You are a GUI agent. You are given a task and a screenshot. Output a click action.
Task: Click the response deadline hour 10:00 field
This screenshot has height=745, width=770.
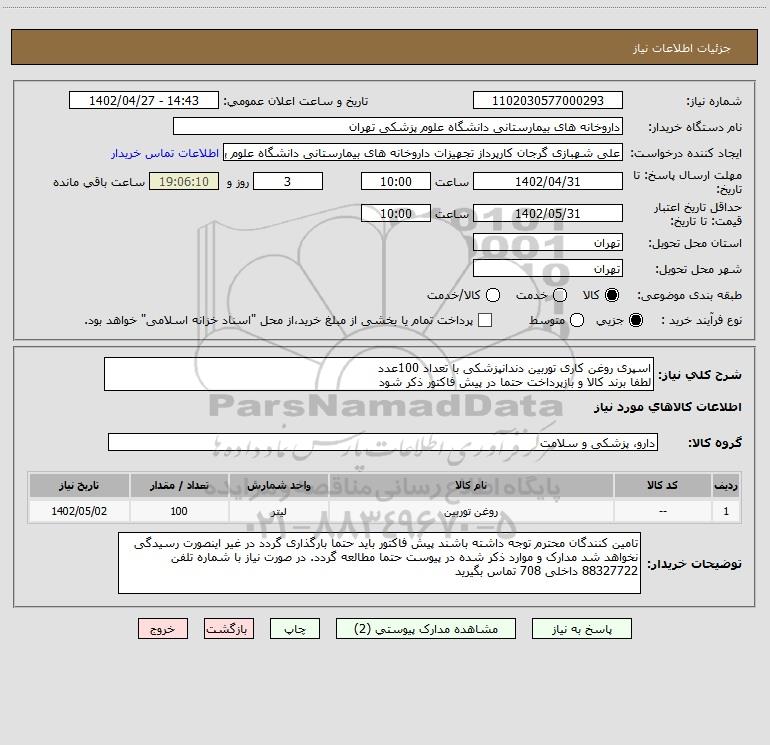[396, 181]
